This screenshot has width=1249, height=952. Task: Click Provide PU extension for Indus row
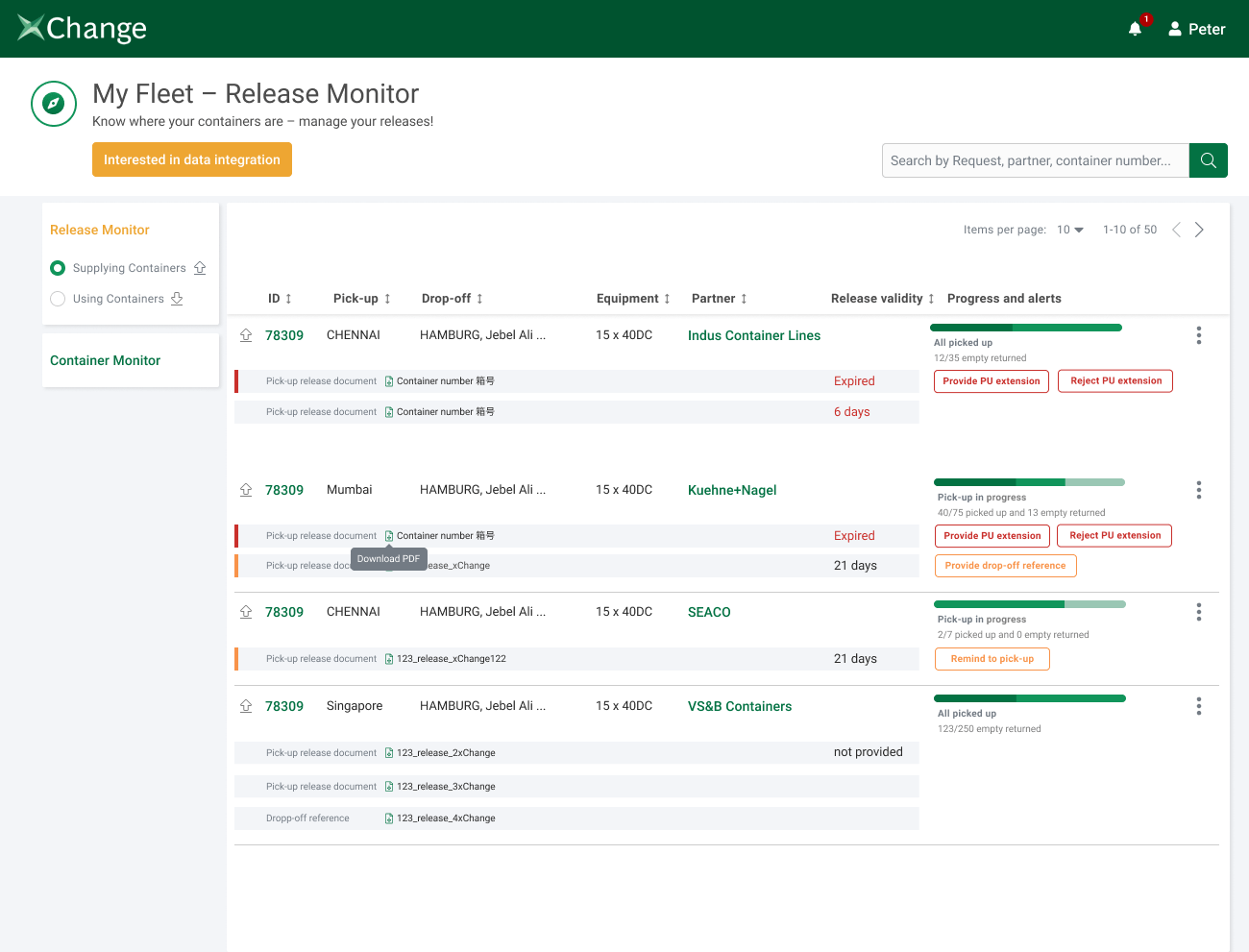coord(992,381)
